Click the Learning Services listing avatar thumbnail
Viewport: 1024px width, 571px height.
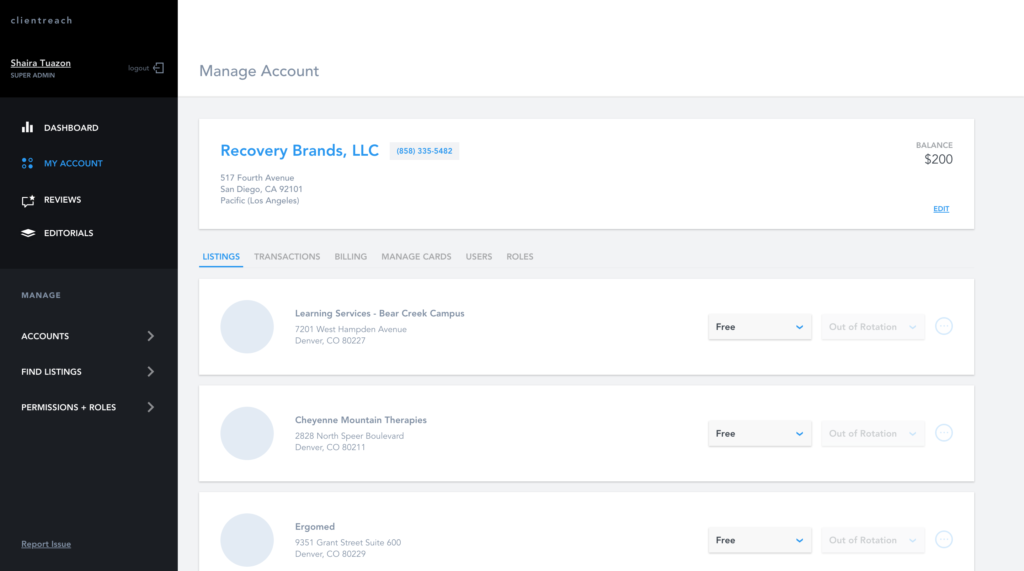click(247, 327)
